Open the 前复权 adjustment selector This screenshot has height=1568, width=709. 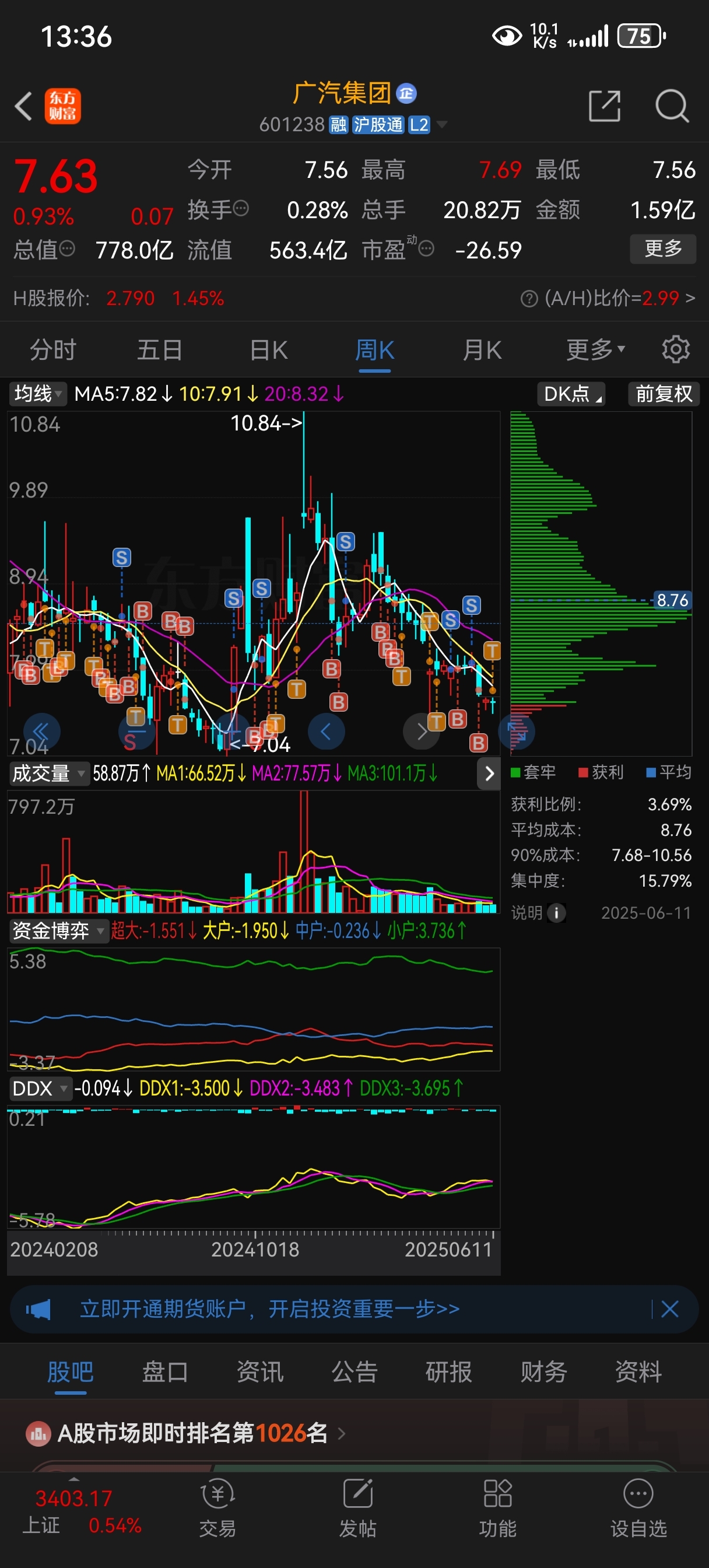coord(664,394)
